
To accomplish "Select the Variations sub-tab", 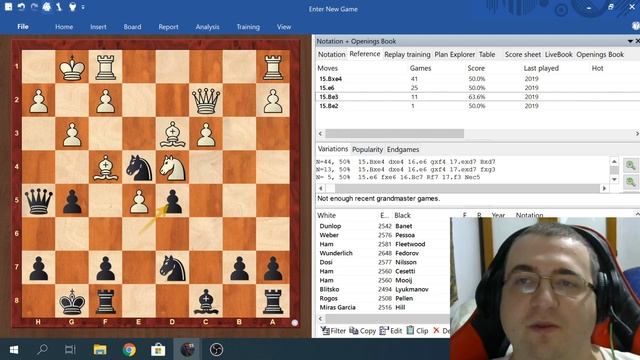I will (333, 149).
